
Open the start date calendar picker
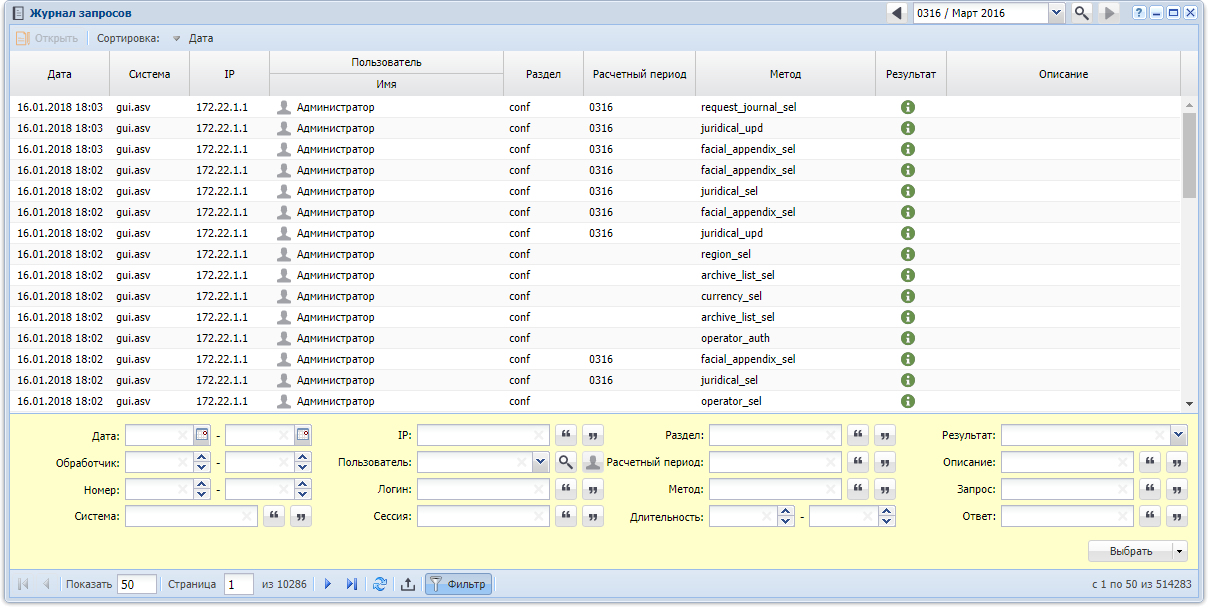pos(202,434)
